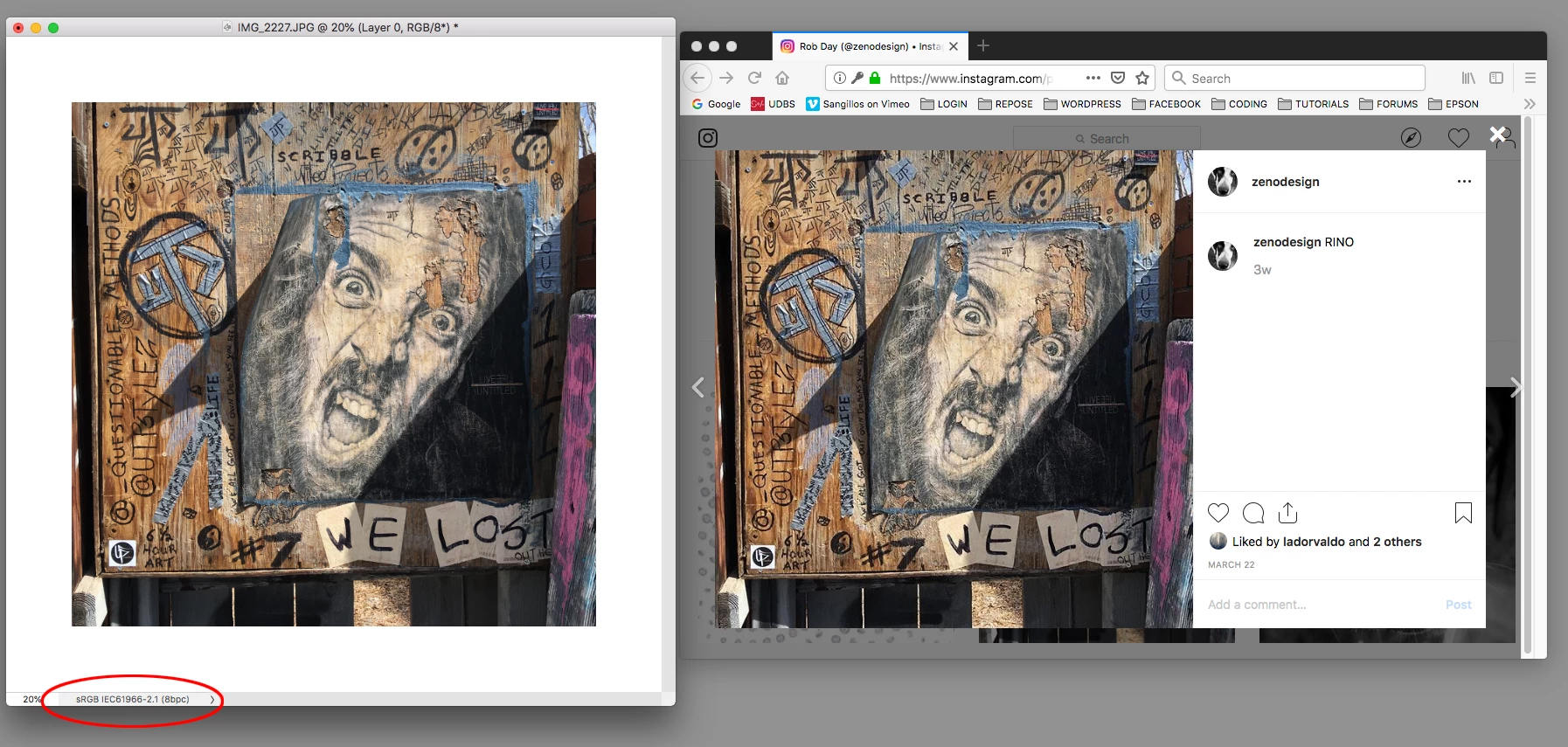Click sRGB IEC61966-2.1 status bar text
Image resolution: width=1568 pixels, height=747 pixels.
tap(132, 699)
